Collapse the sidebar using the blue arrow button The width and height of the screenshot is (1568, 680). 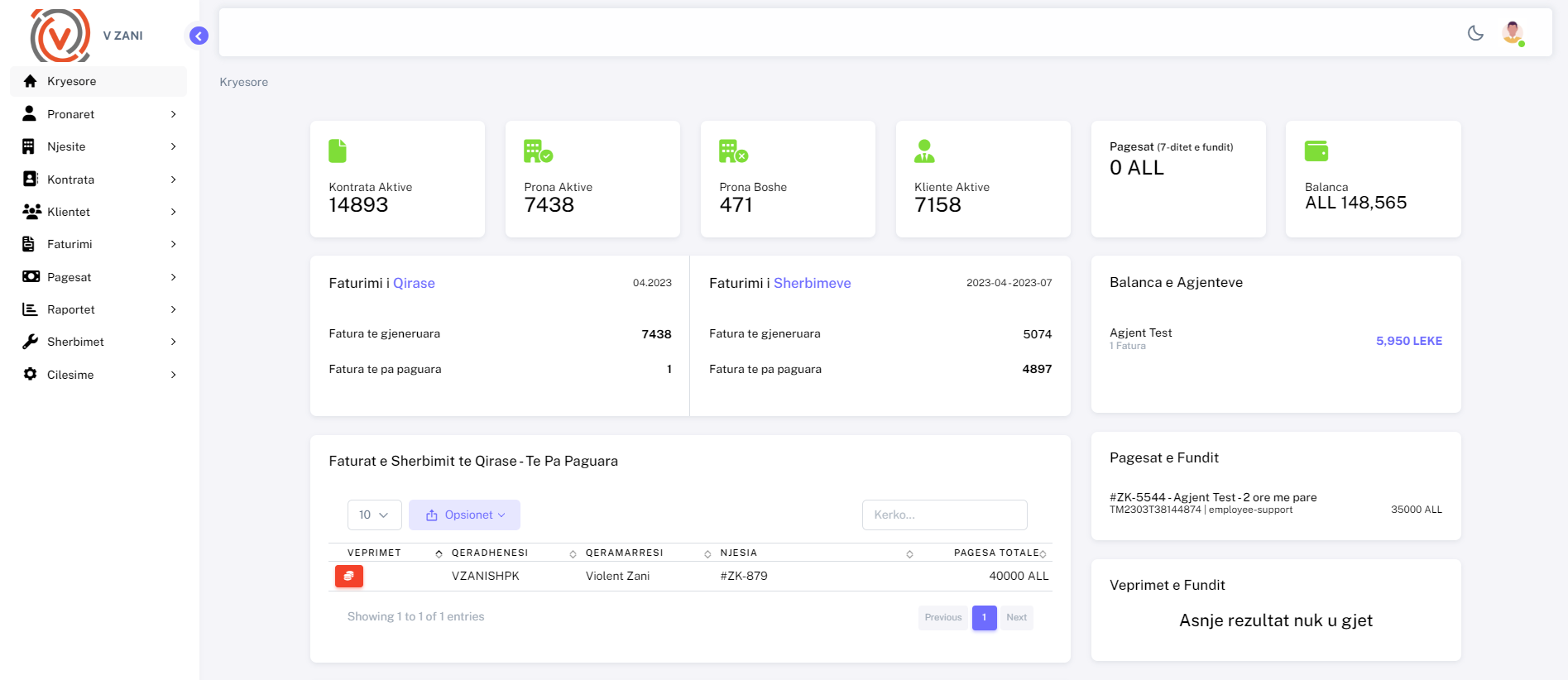199,36
